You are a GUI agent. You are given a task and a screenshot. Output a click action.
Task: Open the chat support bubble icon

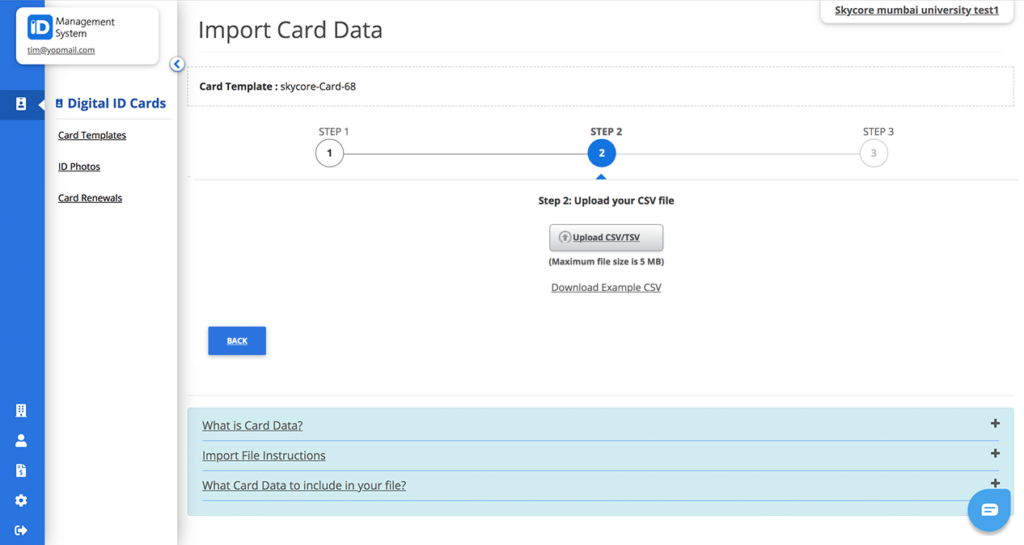(x=989, y=510)
